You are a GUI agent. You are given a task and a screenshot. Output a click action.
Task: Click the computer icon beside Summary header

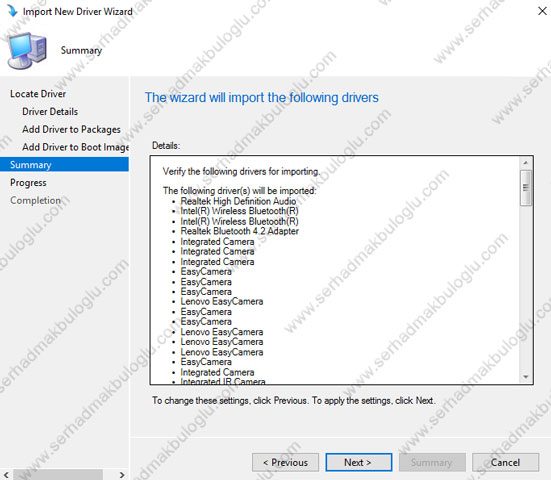[x=27, y=50]
